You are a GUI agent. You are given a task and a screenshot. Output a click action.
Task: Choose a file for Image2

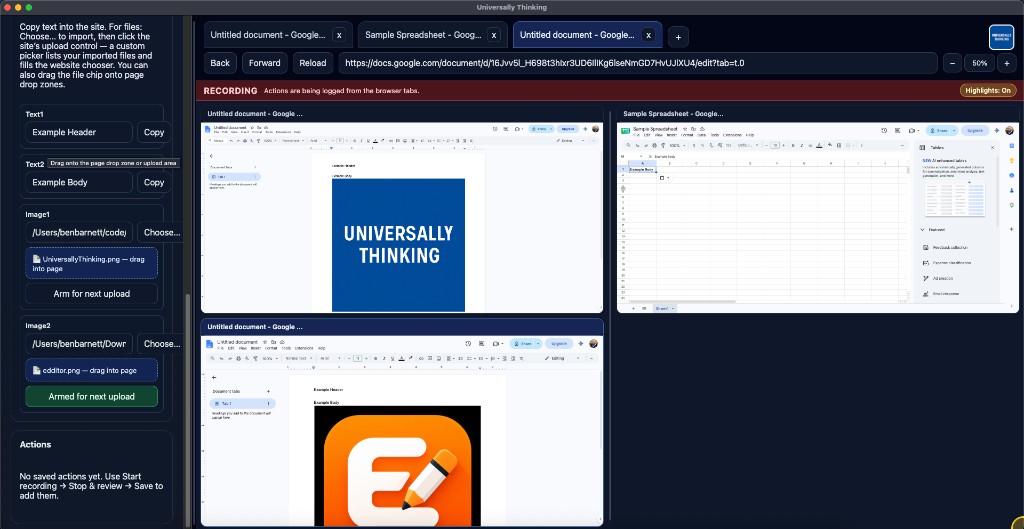click(162, 344)
